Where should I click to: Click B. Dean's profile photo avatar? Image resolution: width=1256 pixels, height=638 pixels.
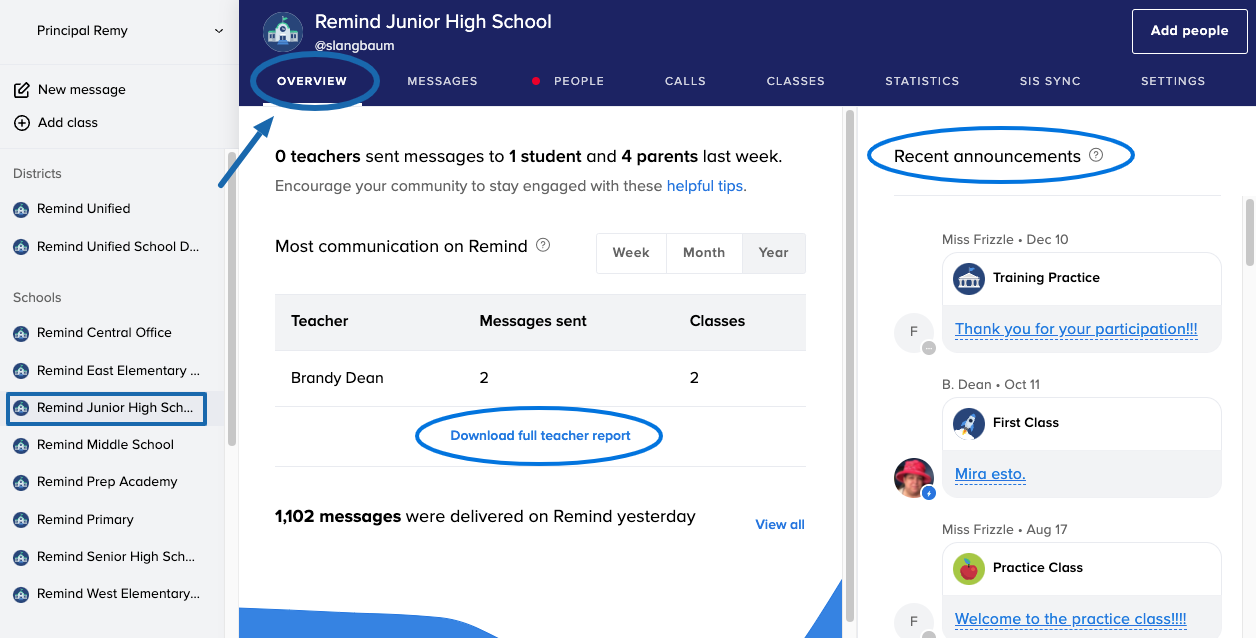tap(913, 477)
